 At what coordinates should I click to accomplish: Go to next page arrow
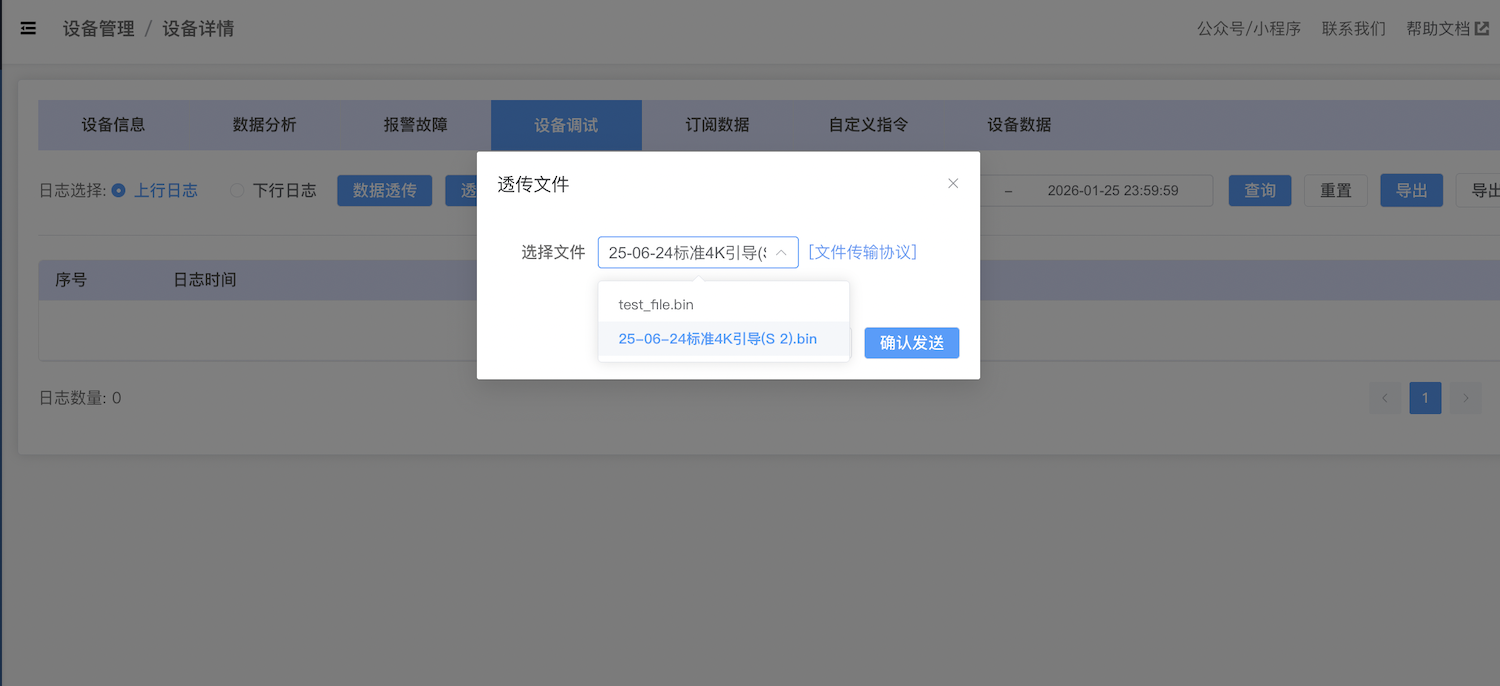coord(1465,398)
